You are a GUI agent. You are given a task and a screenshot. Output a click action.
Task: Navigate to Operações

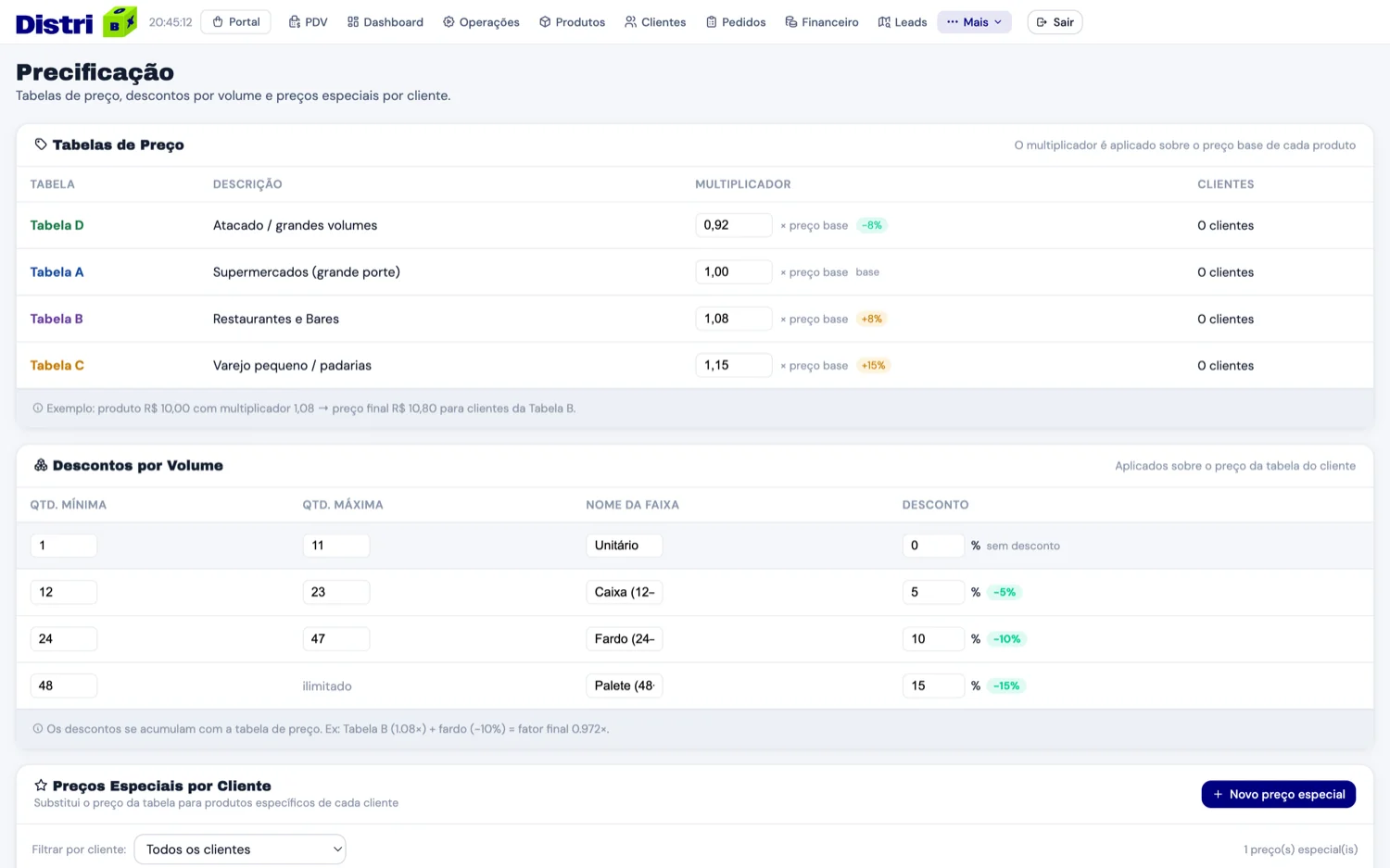pos(481,22)
